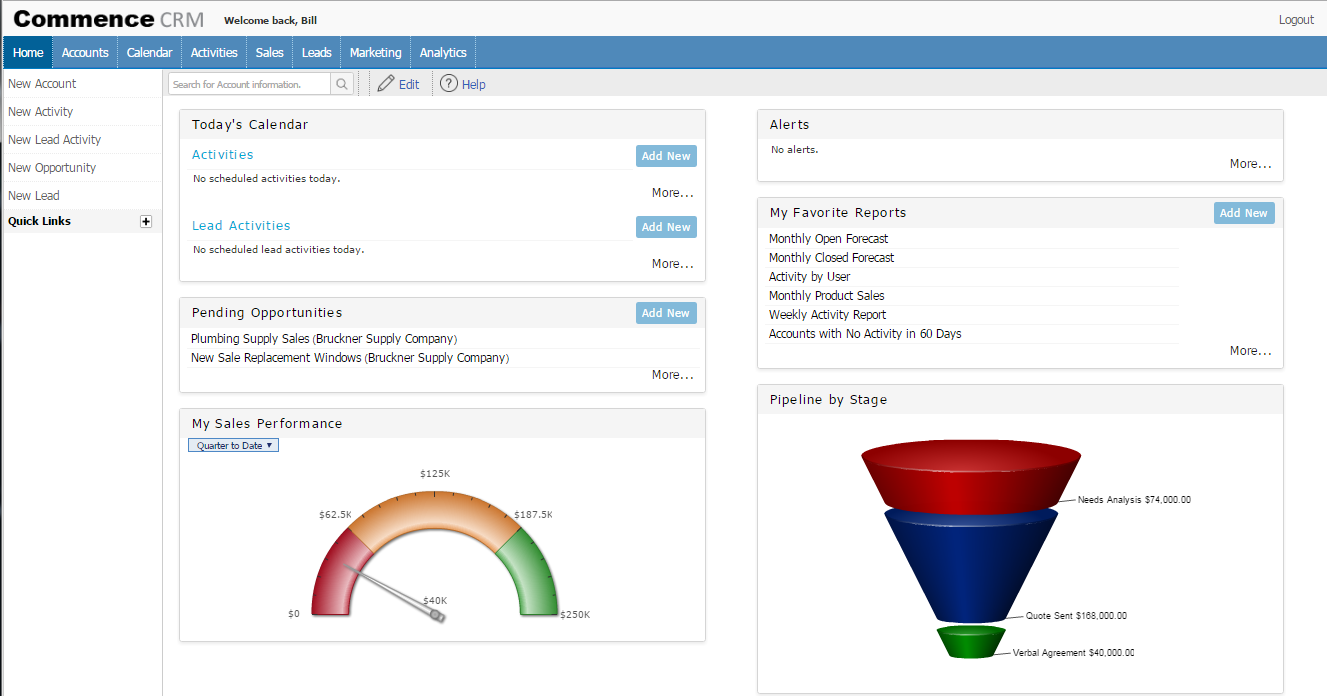Open Plumbing Supply Sales opportunity
1327x696 pixels.
click(324, 339)
